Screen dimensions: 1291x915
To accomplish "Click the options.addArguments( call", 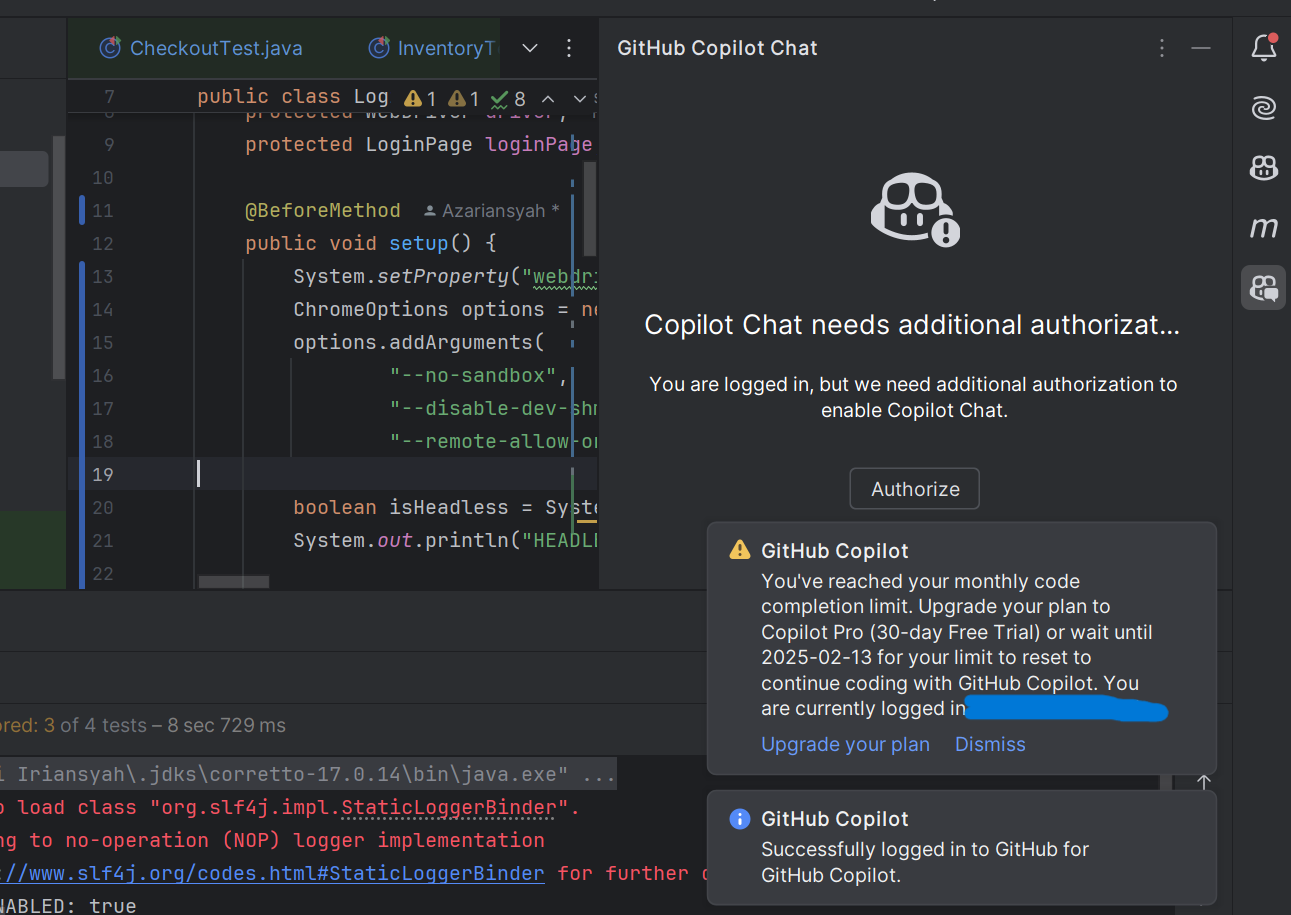I will [x=418, y=343].
